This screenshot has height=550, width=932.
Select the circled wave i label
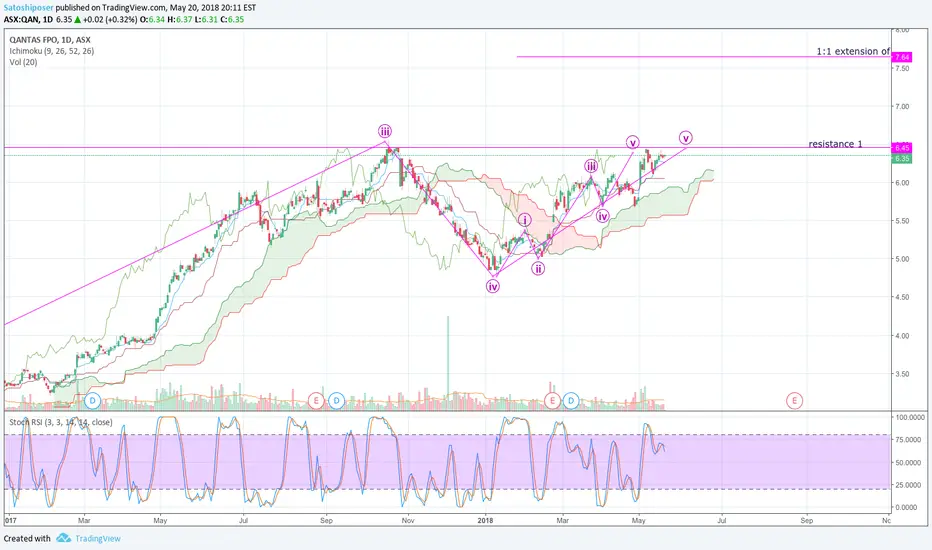pyautogui.click(x=525, y=221)
